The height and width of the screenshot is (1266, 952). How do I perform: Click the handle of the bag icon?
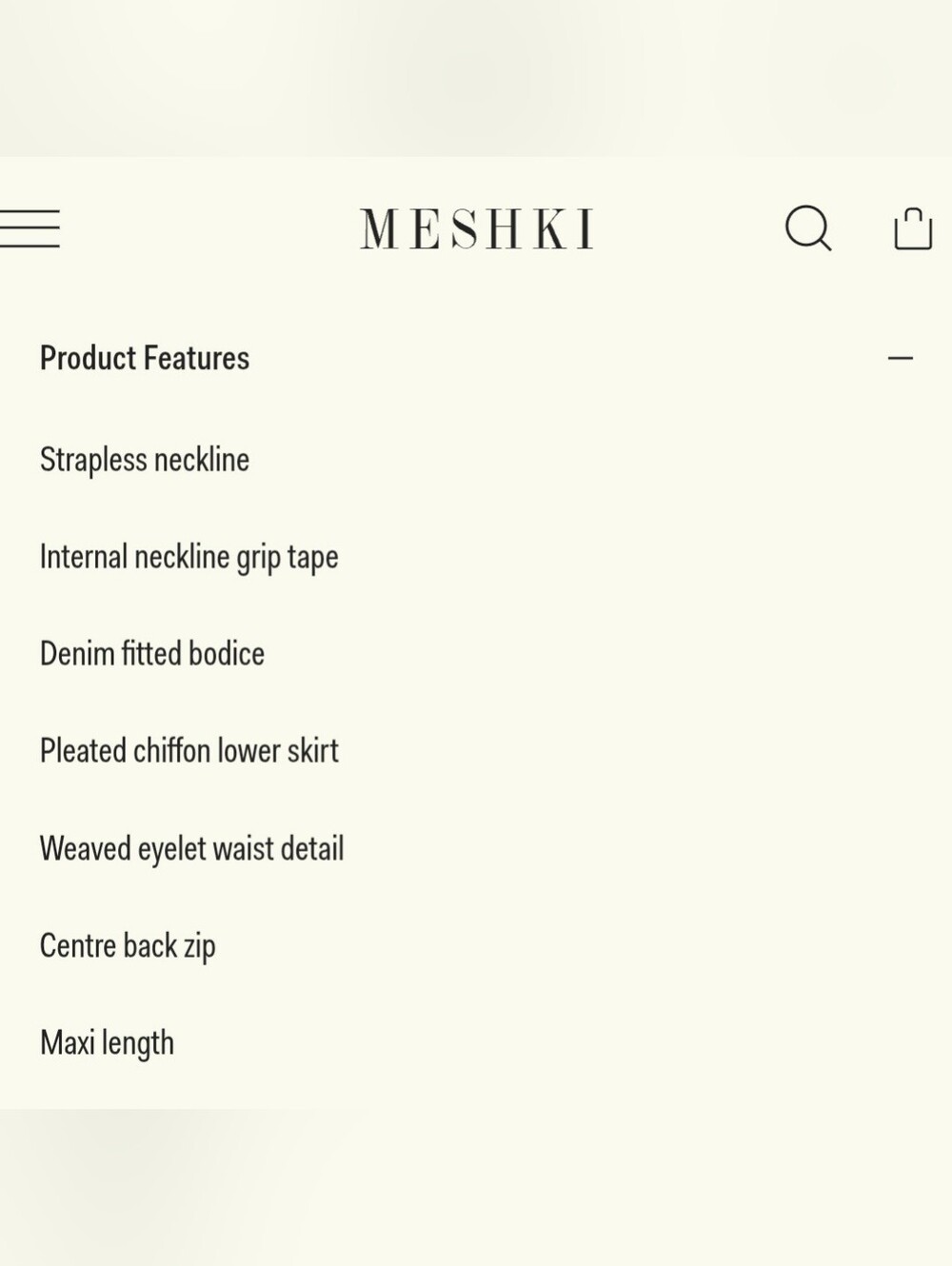pyautogui.click(x=913, y=215)
